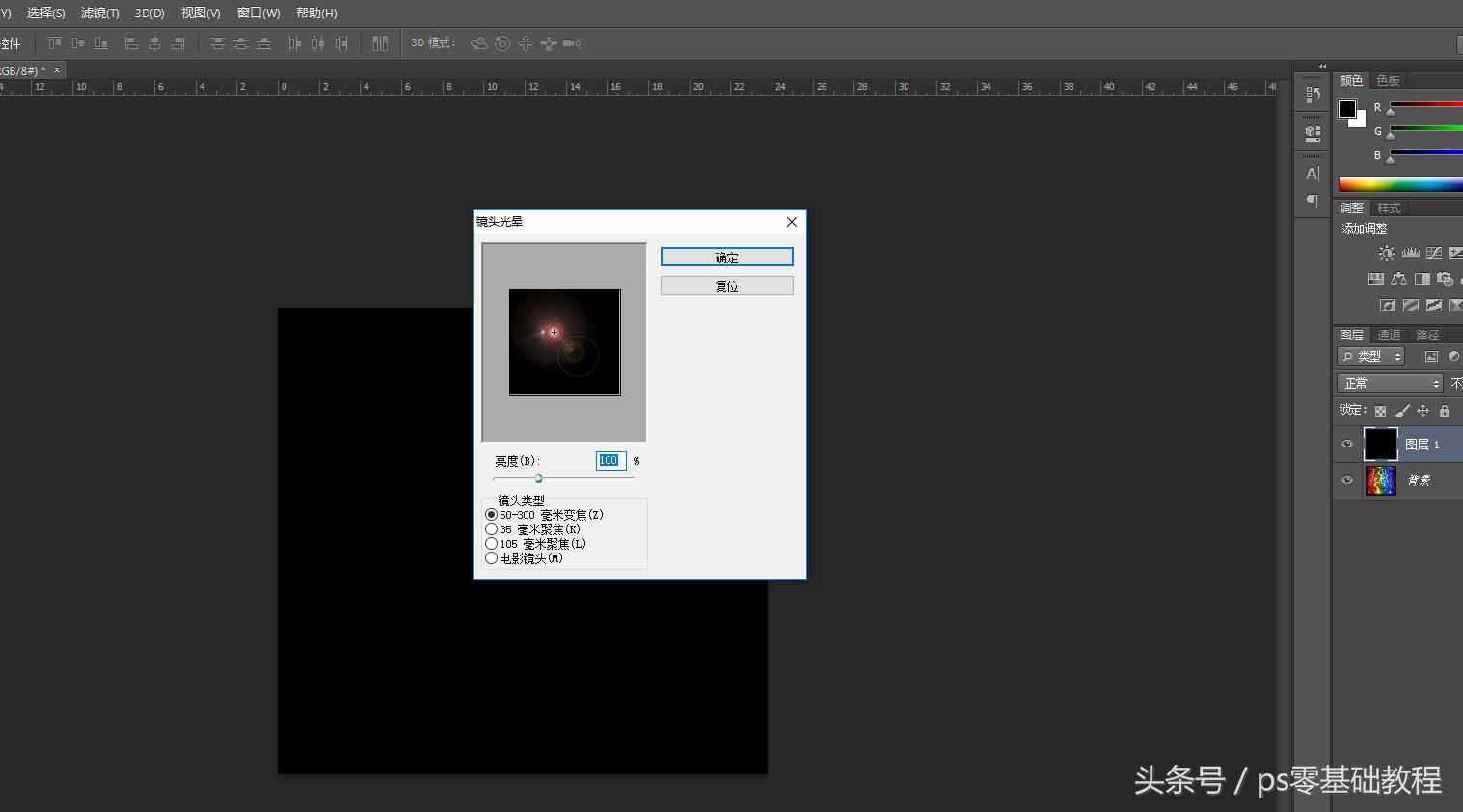Screen dimensions: 1463x812
Task: Click the lock transparent pixels icon
Action: click(x=1380, y=411)
